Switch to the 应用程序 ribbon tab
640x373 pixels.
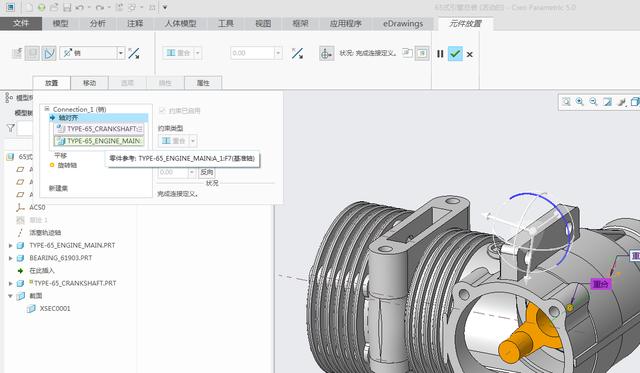(x=346, y=24)
